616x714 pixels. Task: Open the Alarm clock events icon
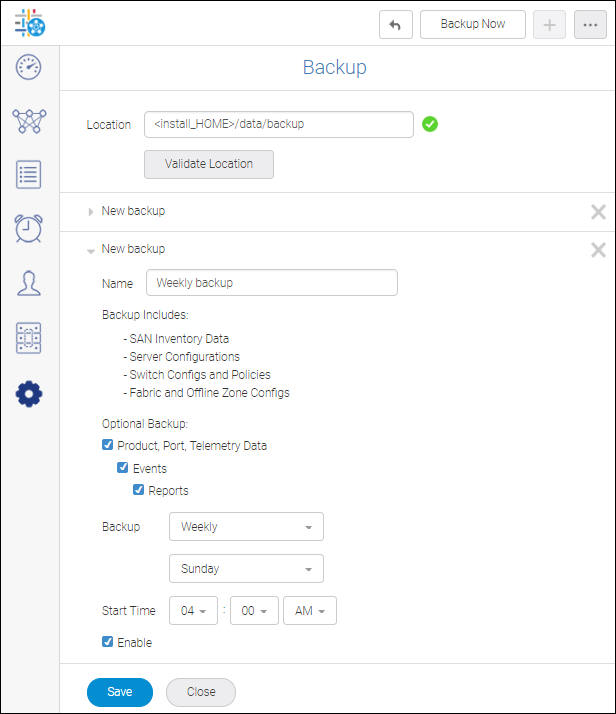(29, 229)
